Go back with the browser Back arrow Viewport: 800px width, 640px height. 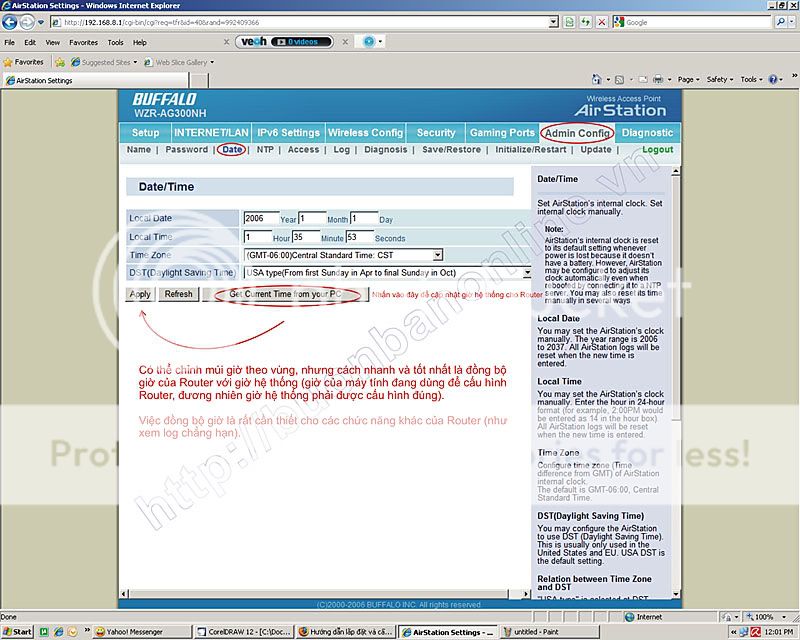click(x=9, y=22)
